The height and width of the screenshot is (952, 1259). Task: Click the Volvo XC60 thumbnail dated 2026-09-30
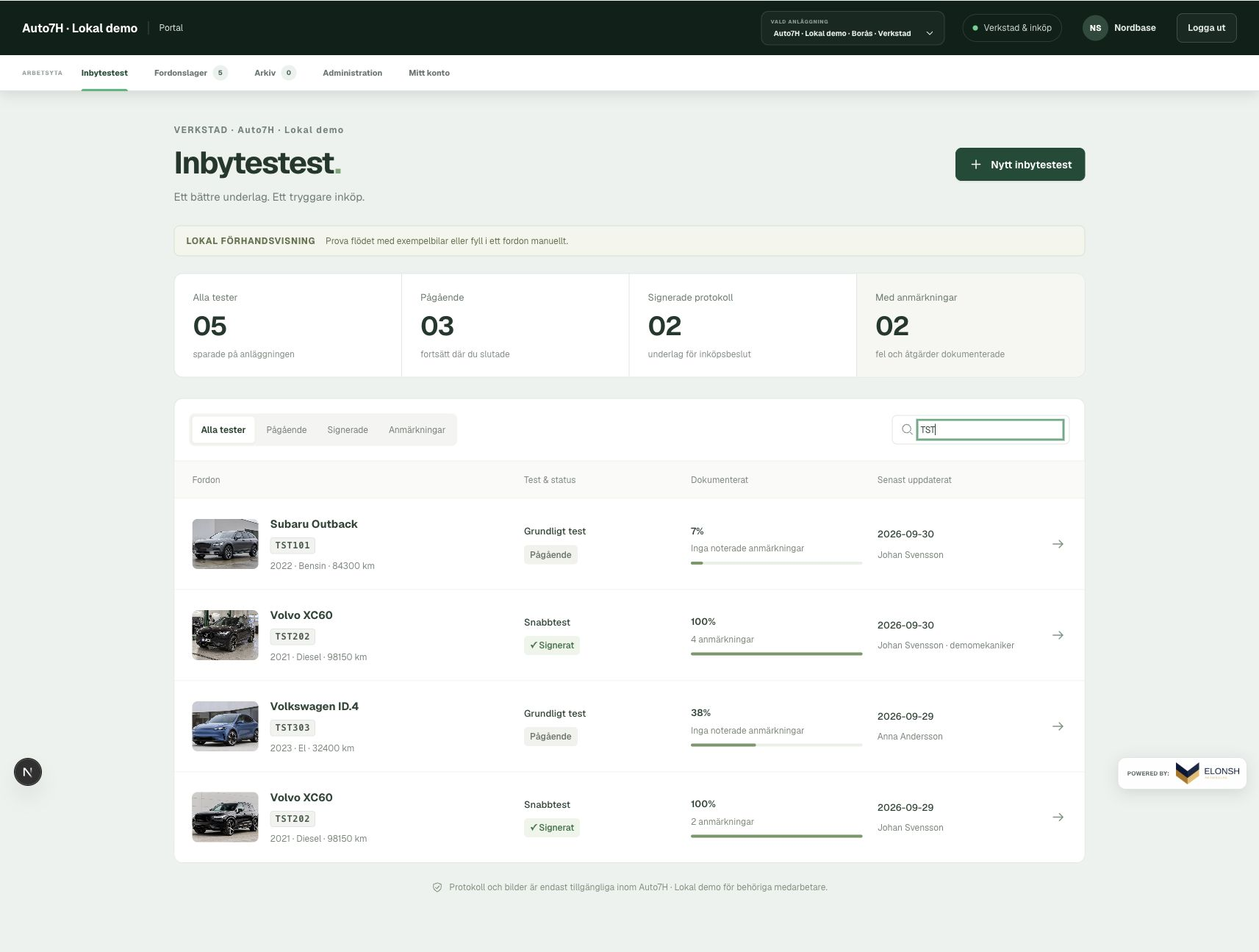(225, 635)
